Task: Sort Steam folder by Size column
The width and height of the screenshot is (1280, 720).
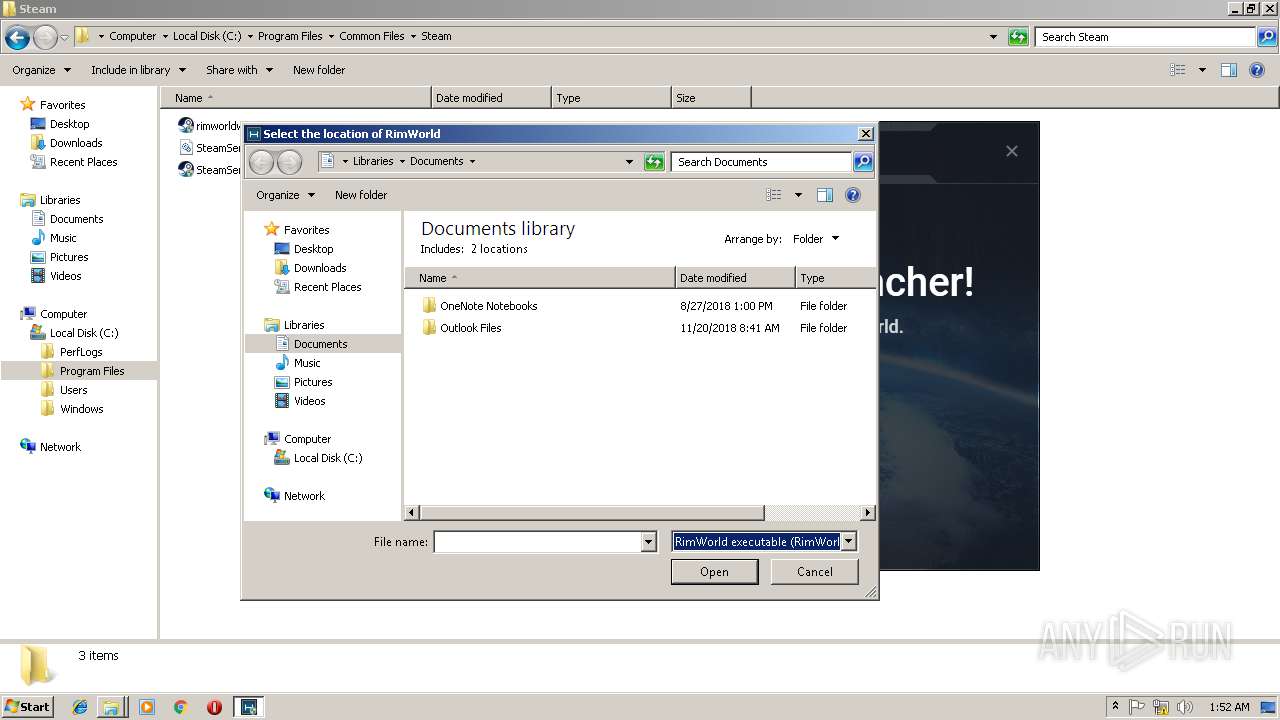Action: click(x=711, y=98)
